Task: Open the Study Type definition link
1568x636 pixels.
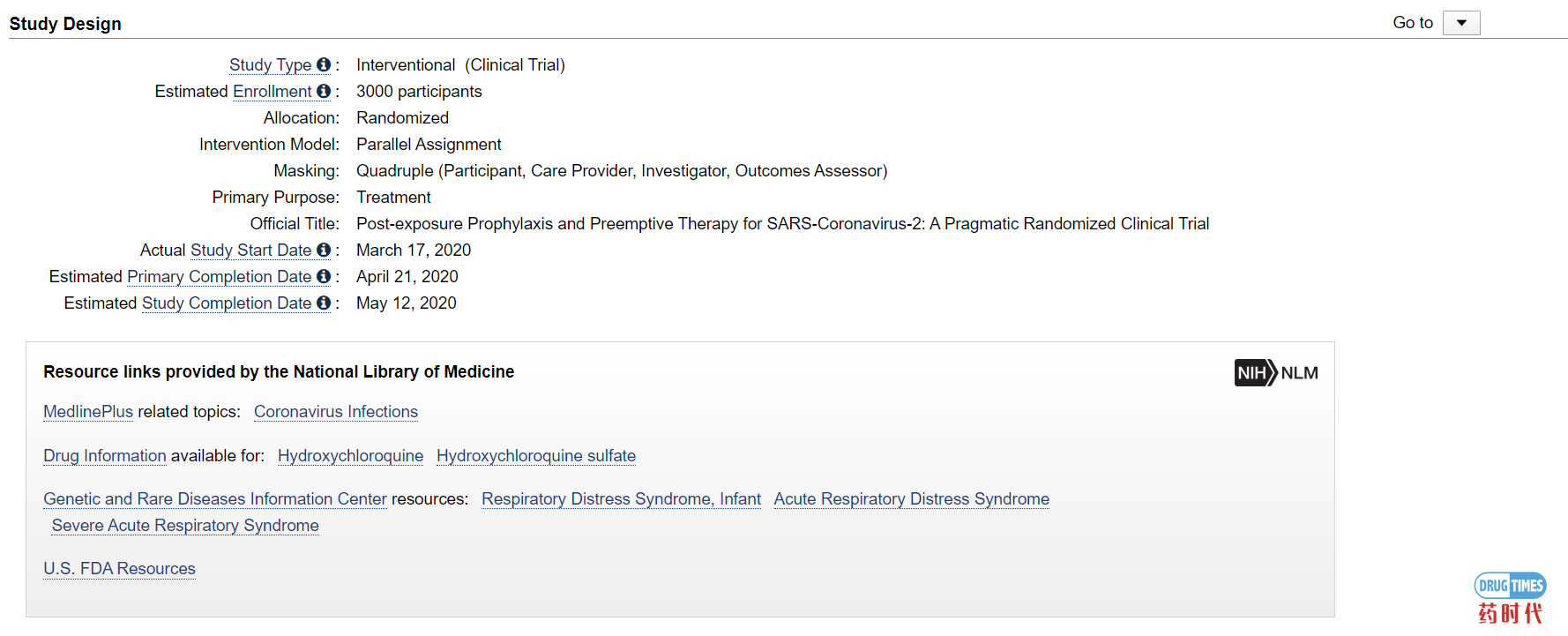Action: 270,65
